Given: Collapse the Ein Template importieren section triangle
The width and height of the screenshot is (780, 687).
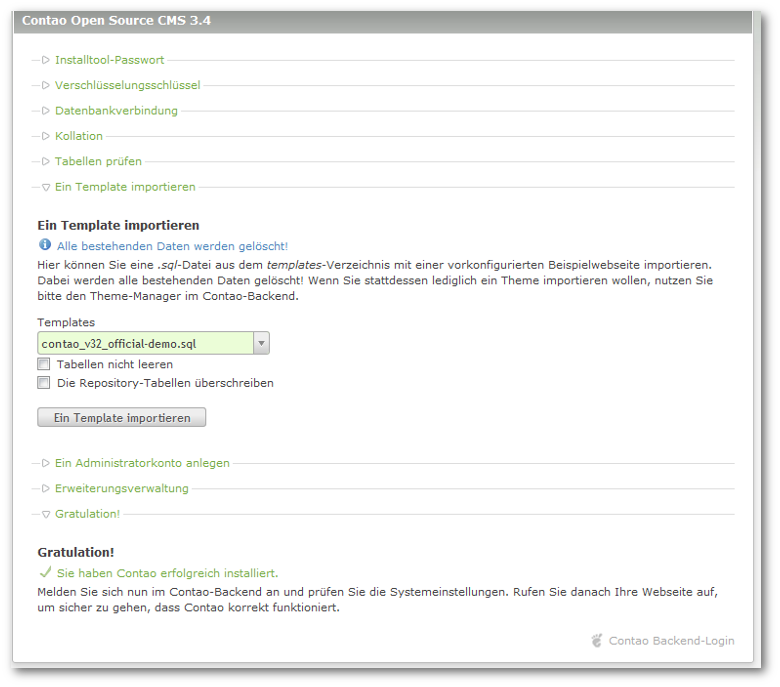Looking at the screenshot, I should pos(46,188).
